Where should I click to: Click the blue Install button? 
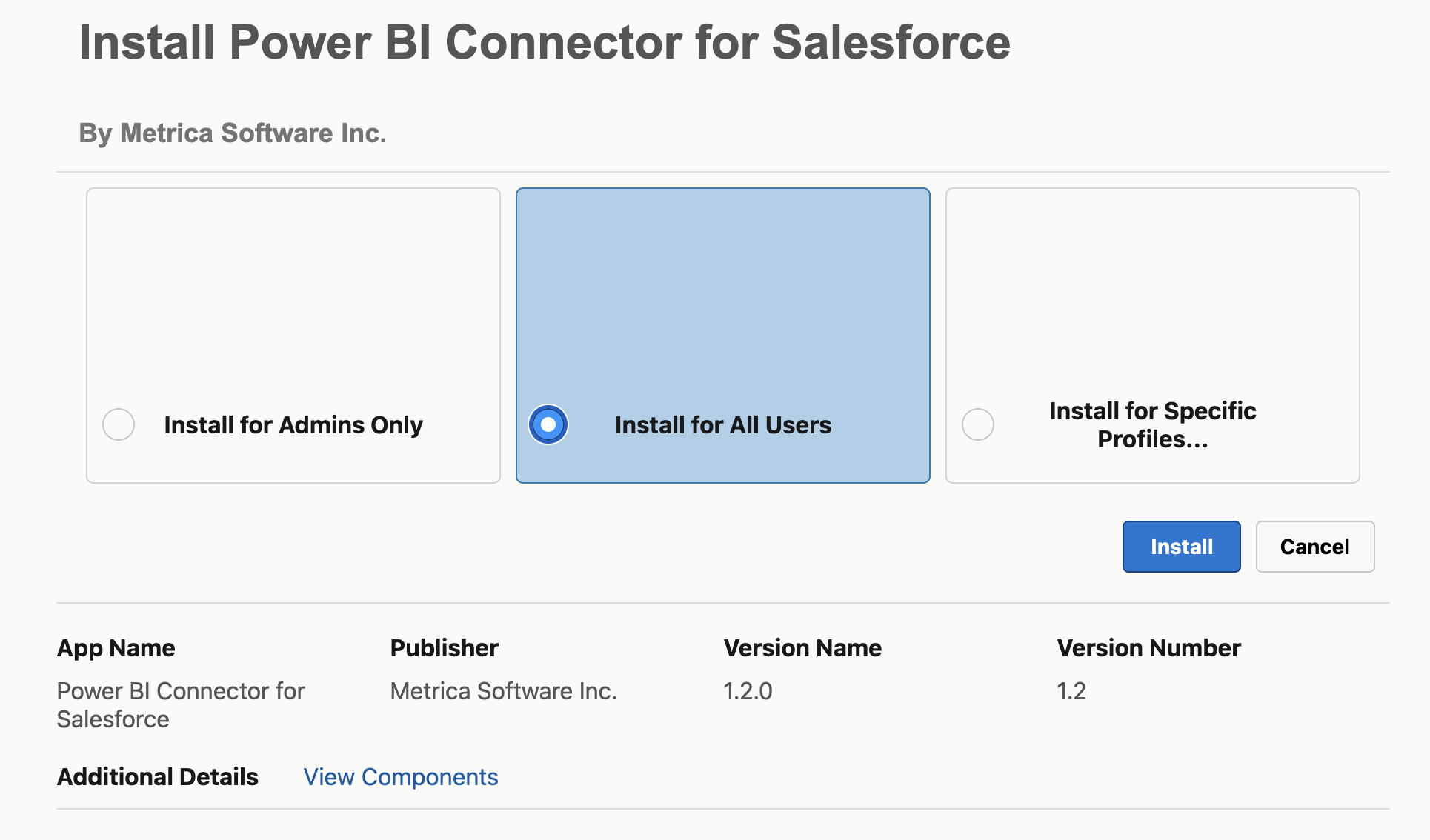pyautogui.click(x=1182, y=547)
